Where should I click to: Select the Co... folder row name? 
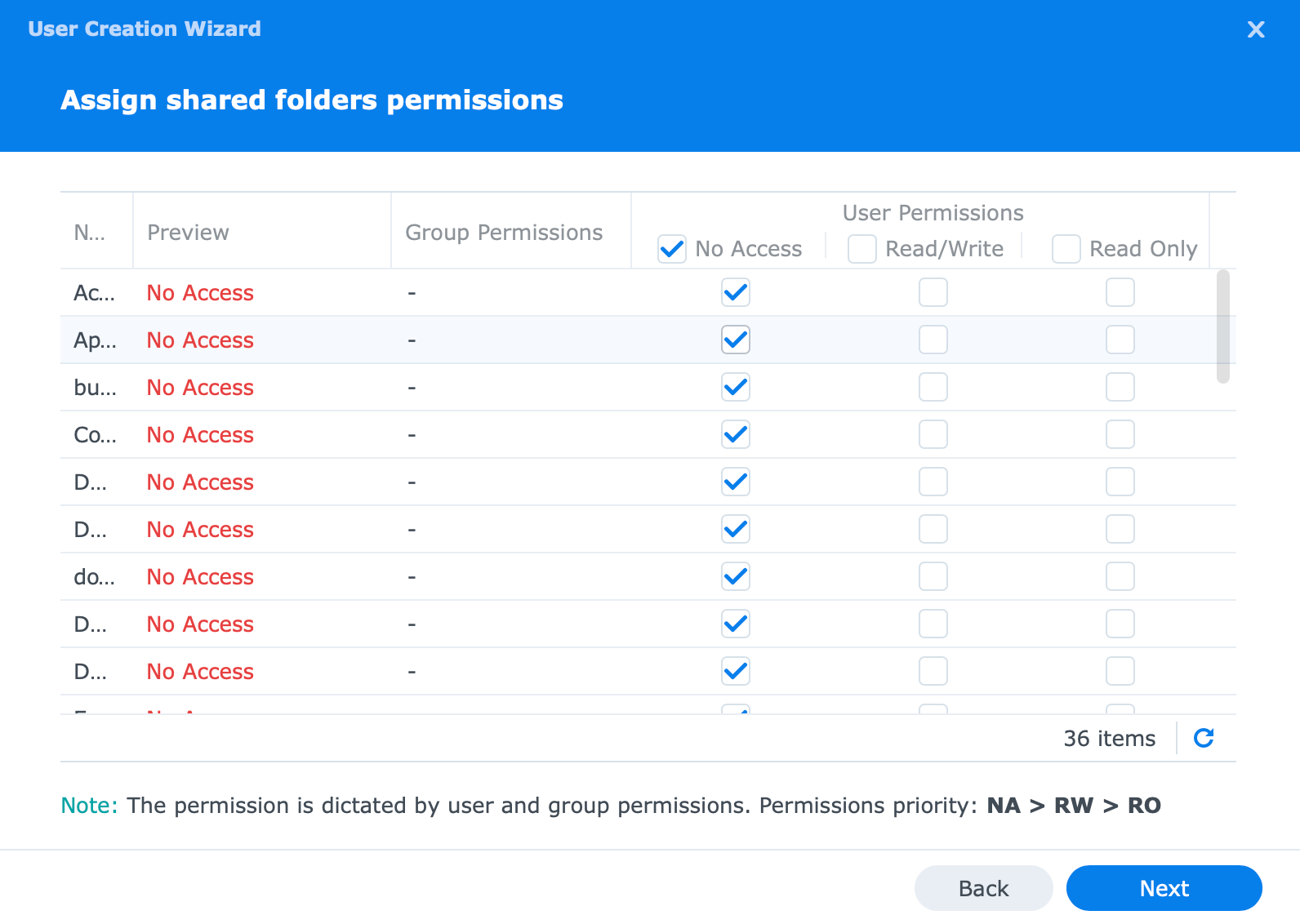pyautogui.click(x=95, y=435)
